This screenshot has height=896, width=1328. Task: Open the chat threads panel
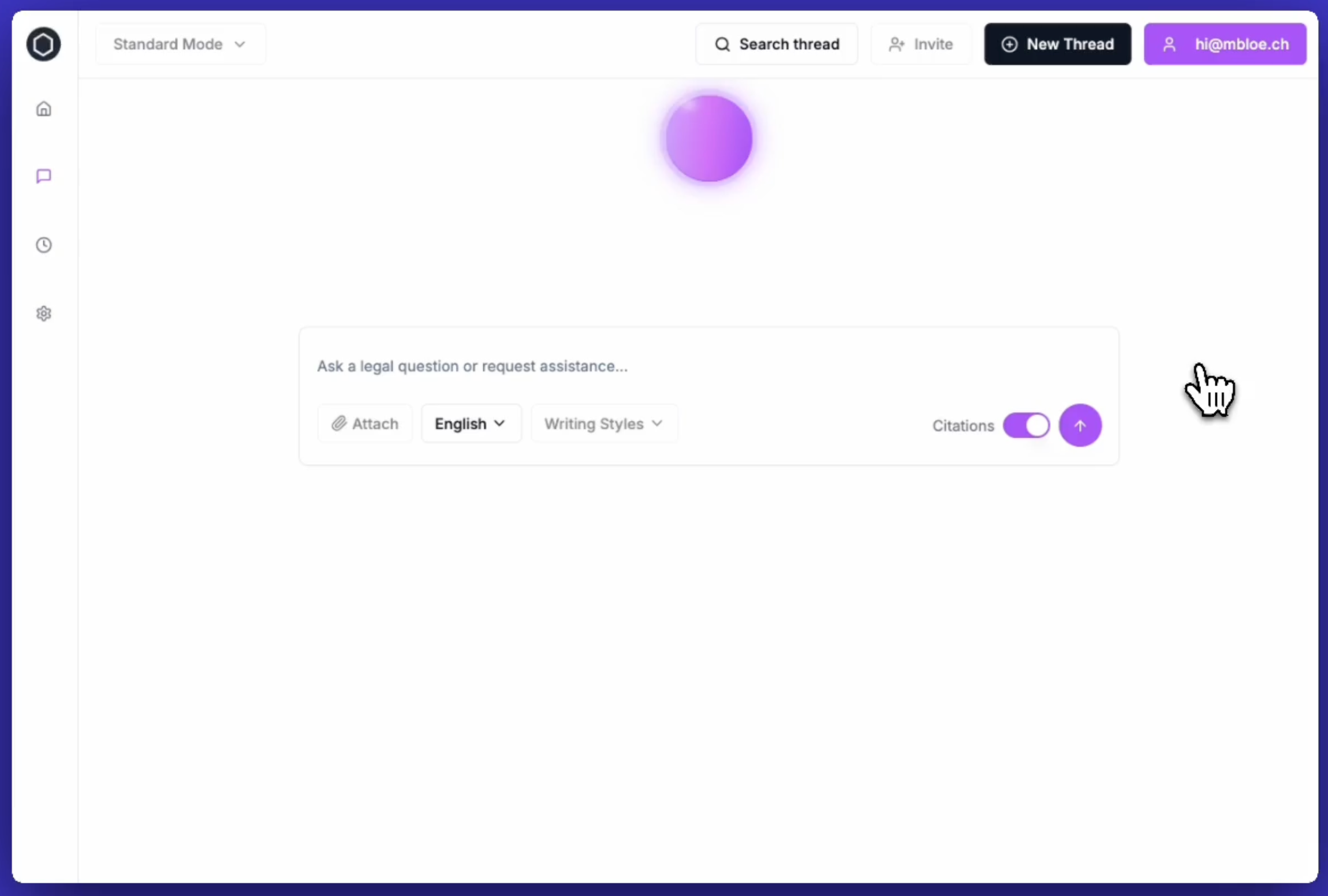coord(43,176)
